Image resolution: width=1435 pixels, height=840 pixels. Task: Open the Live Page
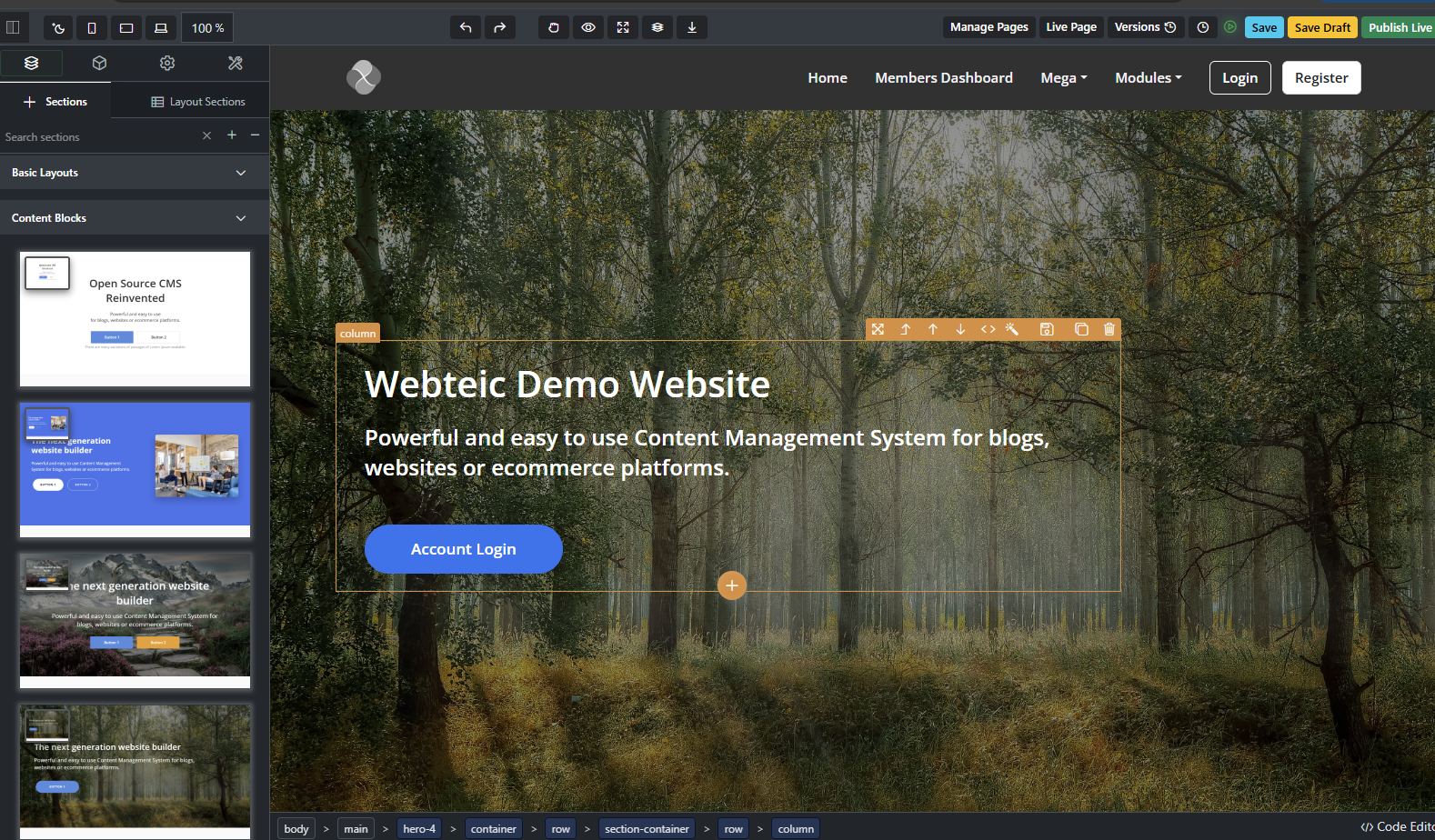(x=1071, y=27)
